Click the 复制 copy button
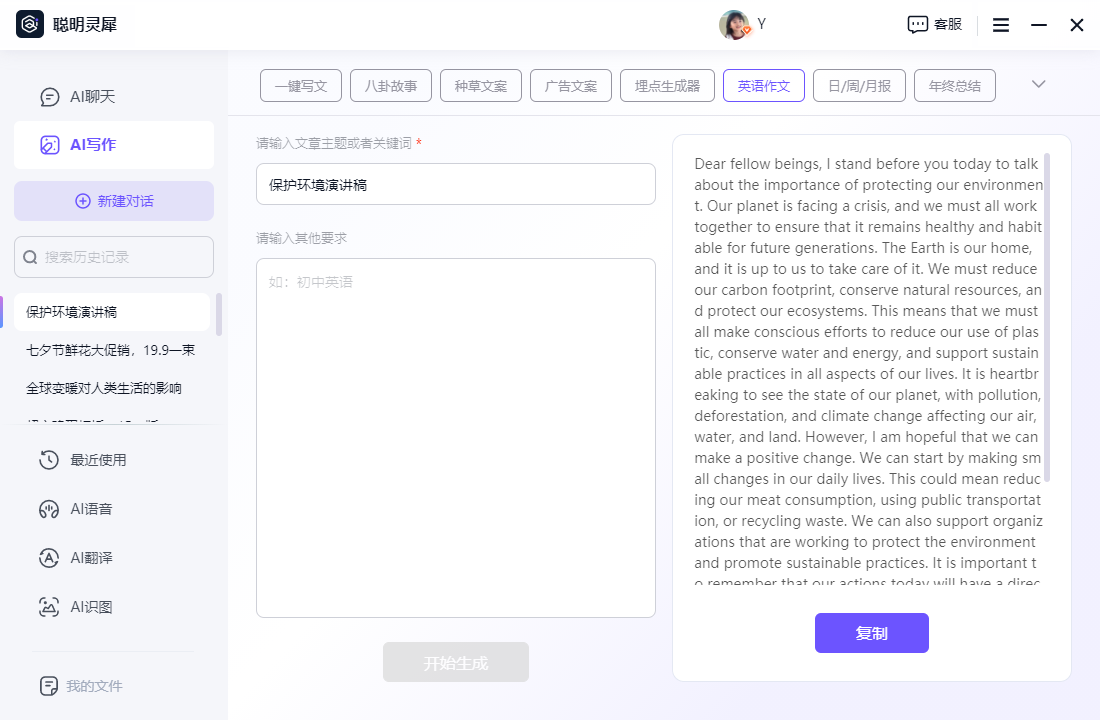 tap(872, 633)
